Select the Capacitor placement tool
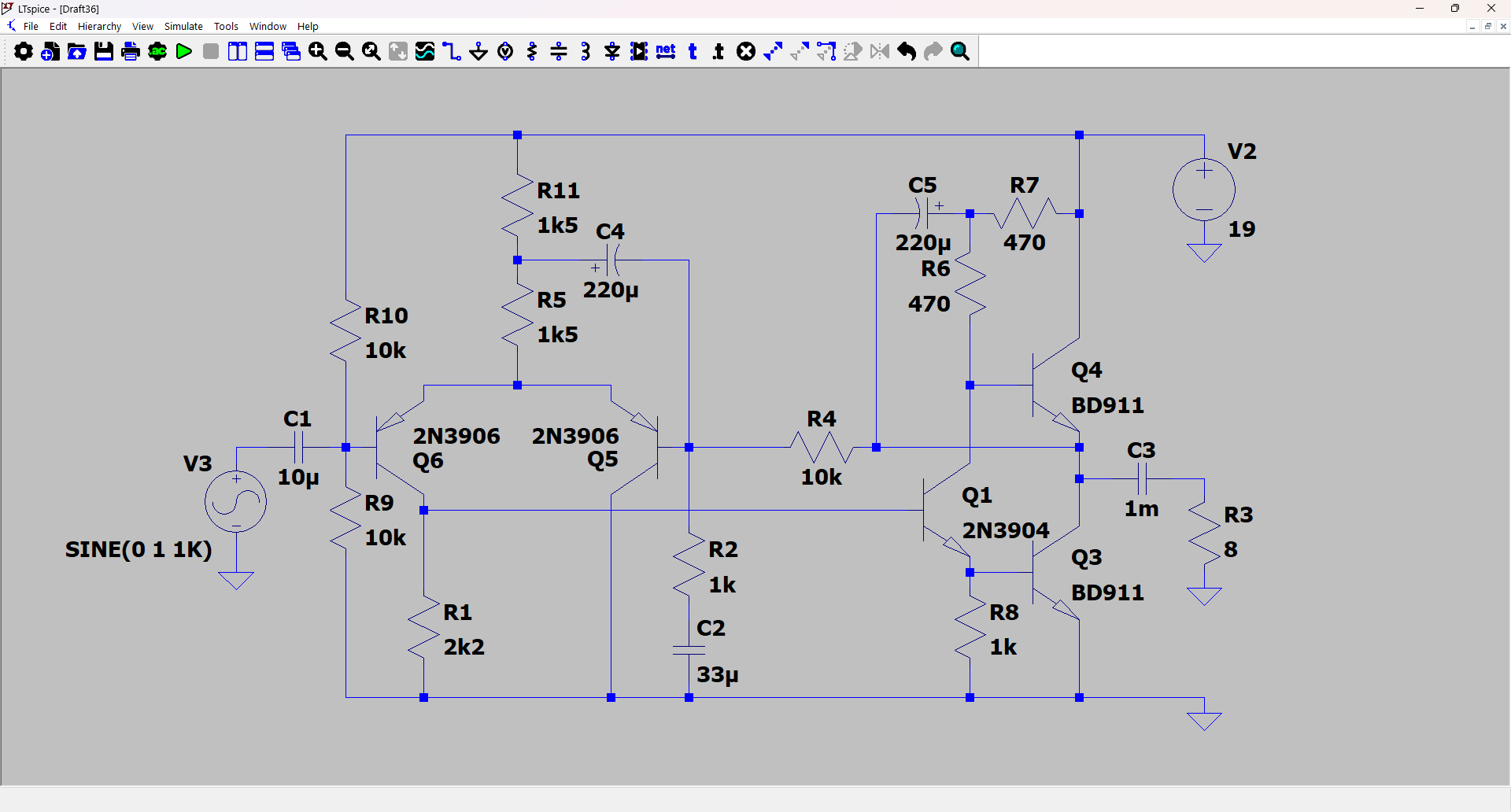Image resolution: width=1511 pixels, height=812 pixels. click(559, 52)
